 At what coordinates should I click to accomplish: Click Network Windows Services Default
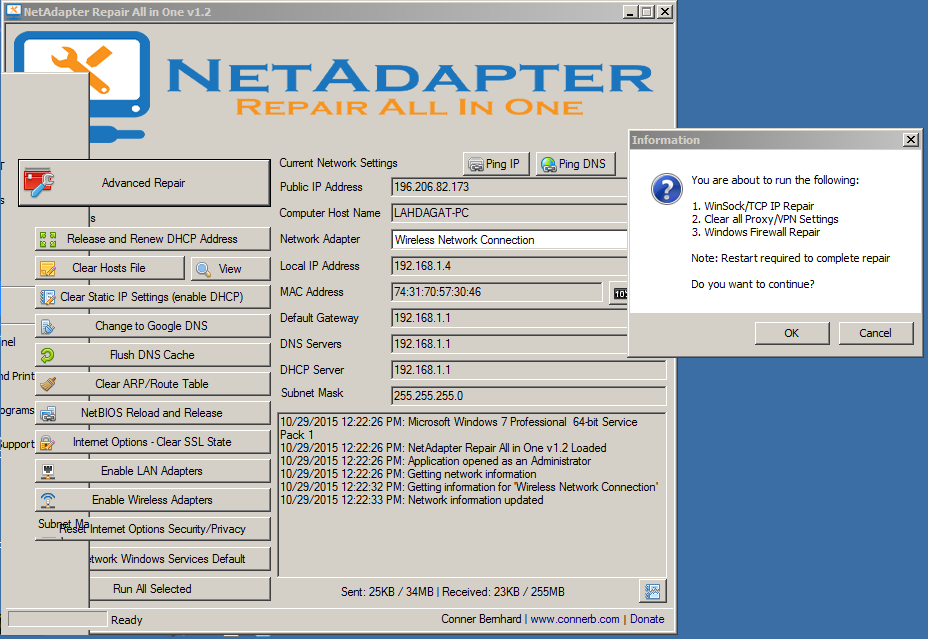tap(180, 559)
